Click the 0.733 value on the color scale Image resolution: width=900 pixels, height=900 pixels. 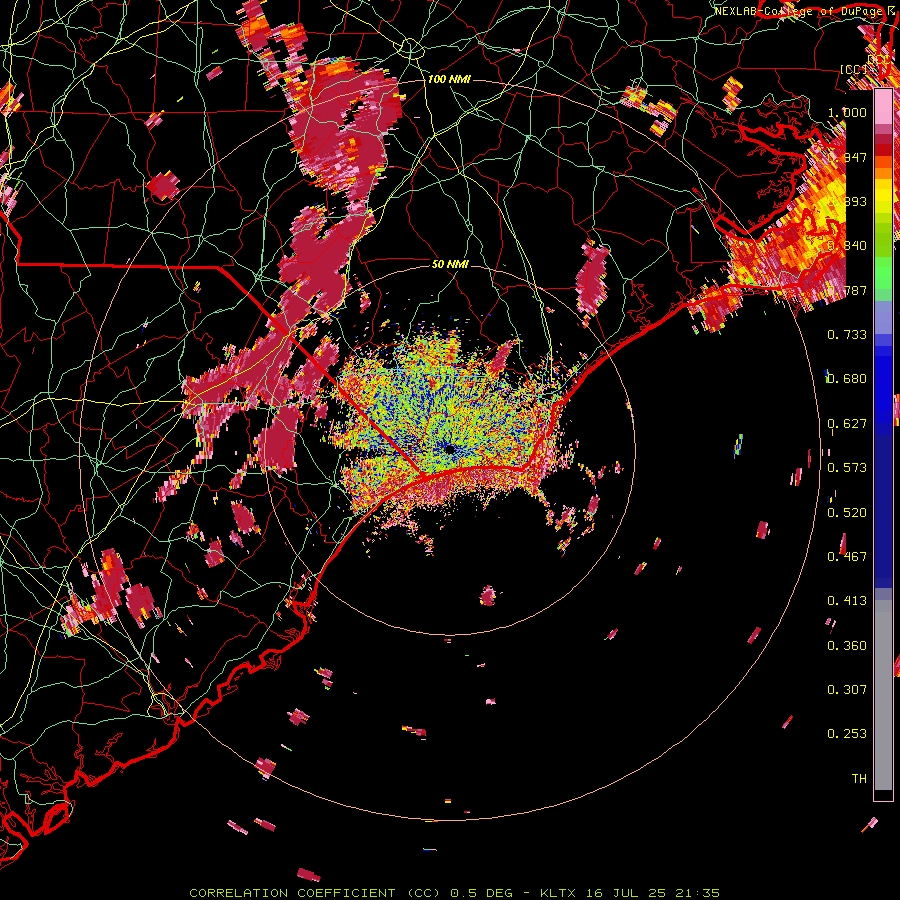coord(847,335)
